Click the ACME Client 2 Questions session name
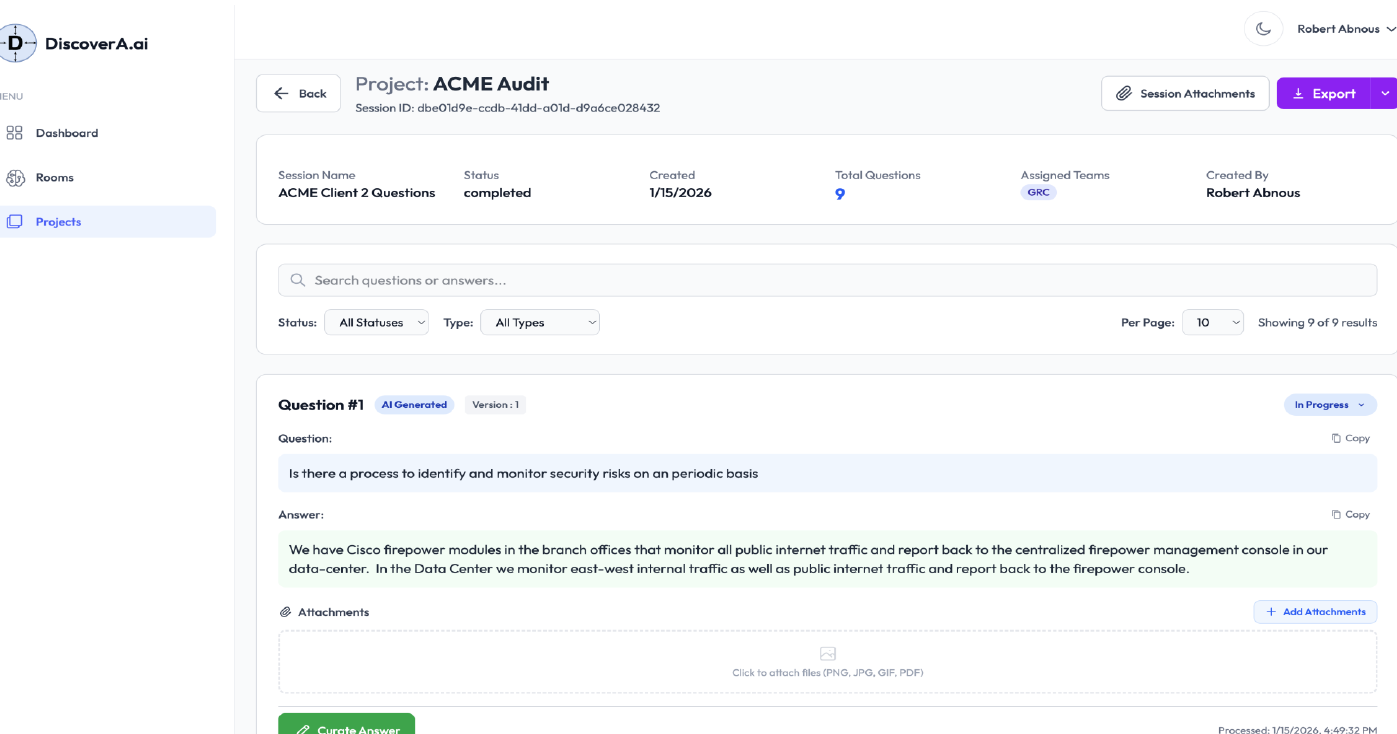Viewport: 1397px width, 734px height. pos(357,193)
